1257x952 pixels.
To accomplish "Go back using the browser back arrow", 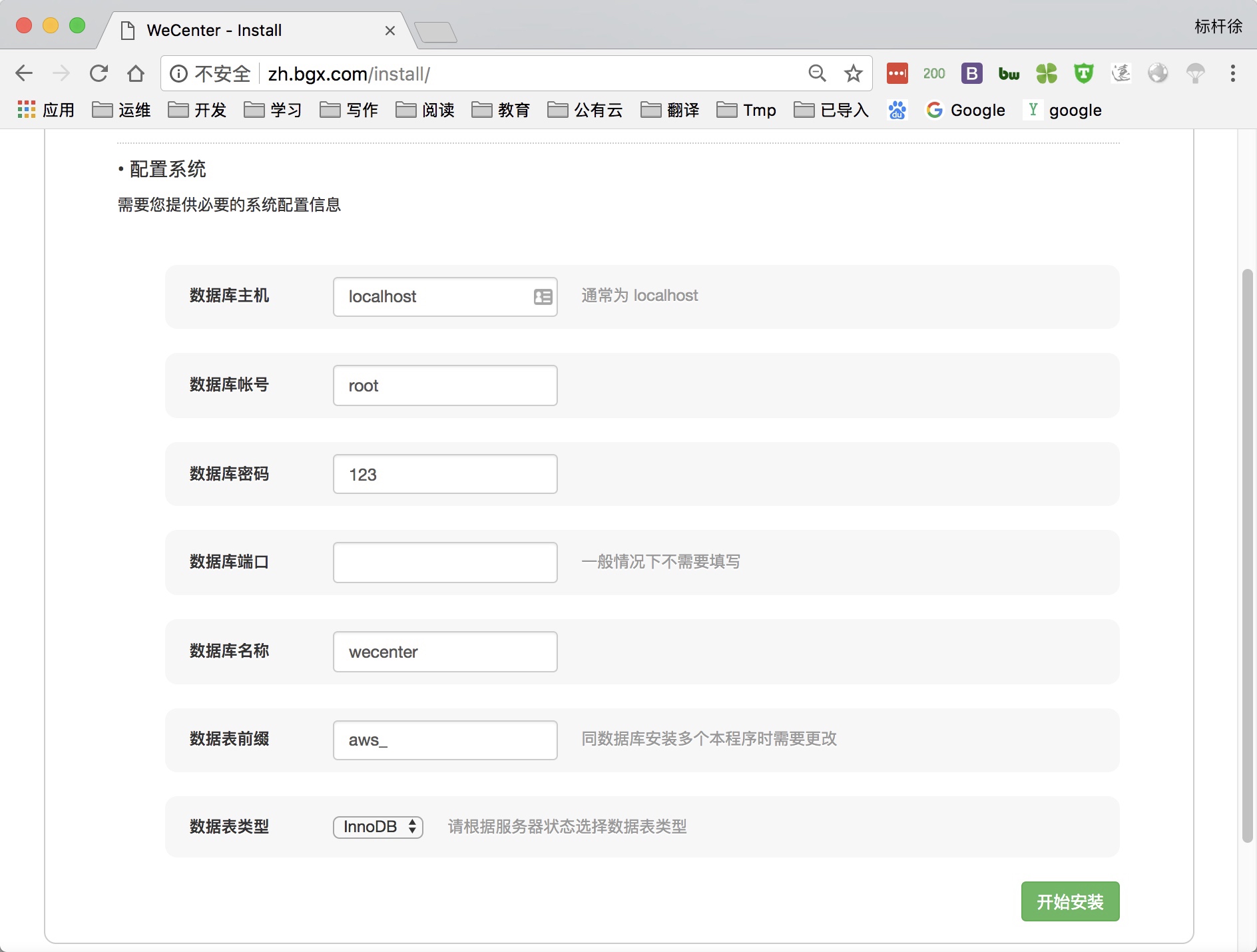I will pos(24,73).
